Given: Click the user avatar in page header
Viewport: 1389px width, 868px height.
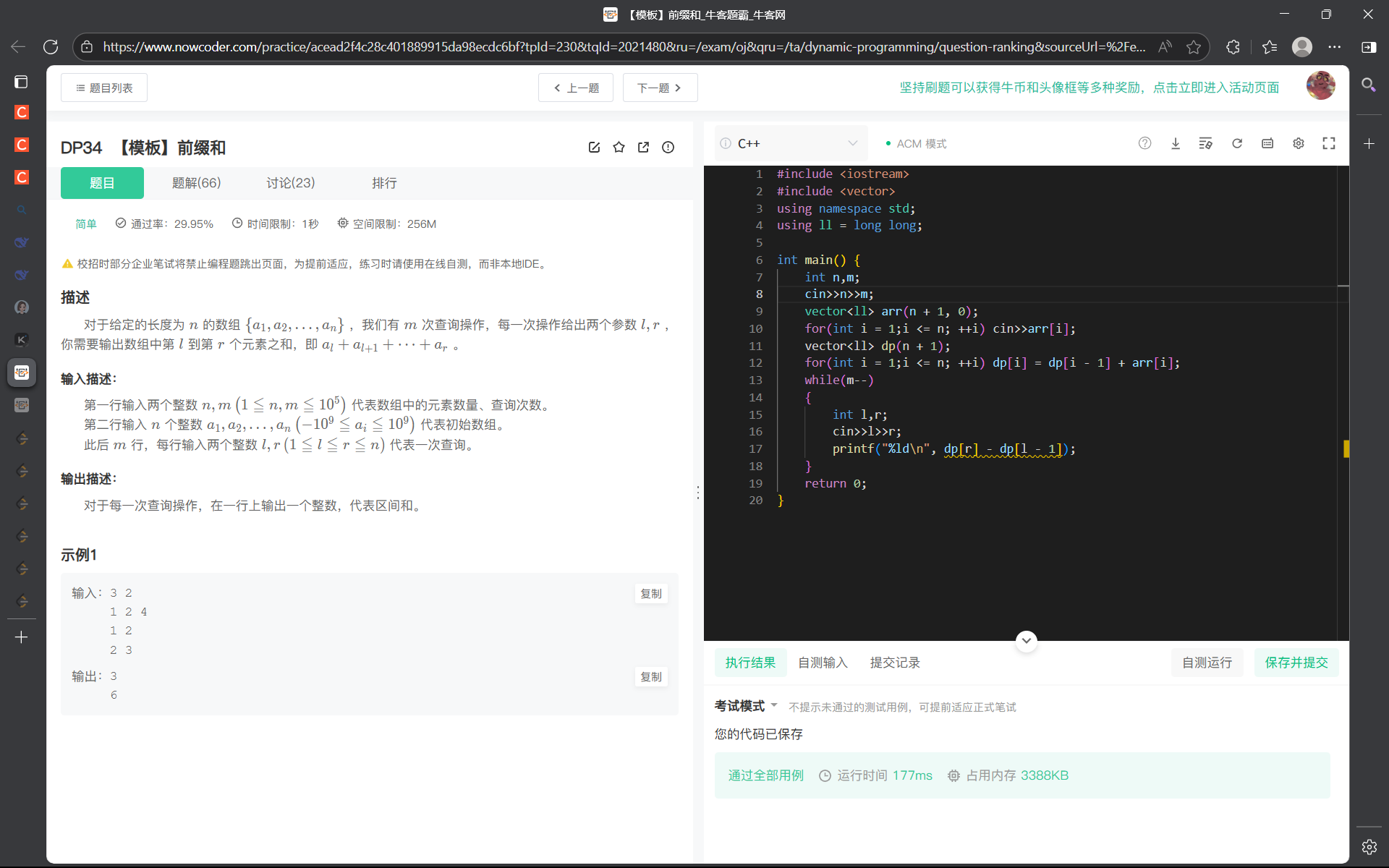Looking at the screenshot, I should click(x=1320, y=86).
